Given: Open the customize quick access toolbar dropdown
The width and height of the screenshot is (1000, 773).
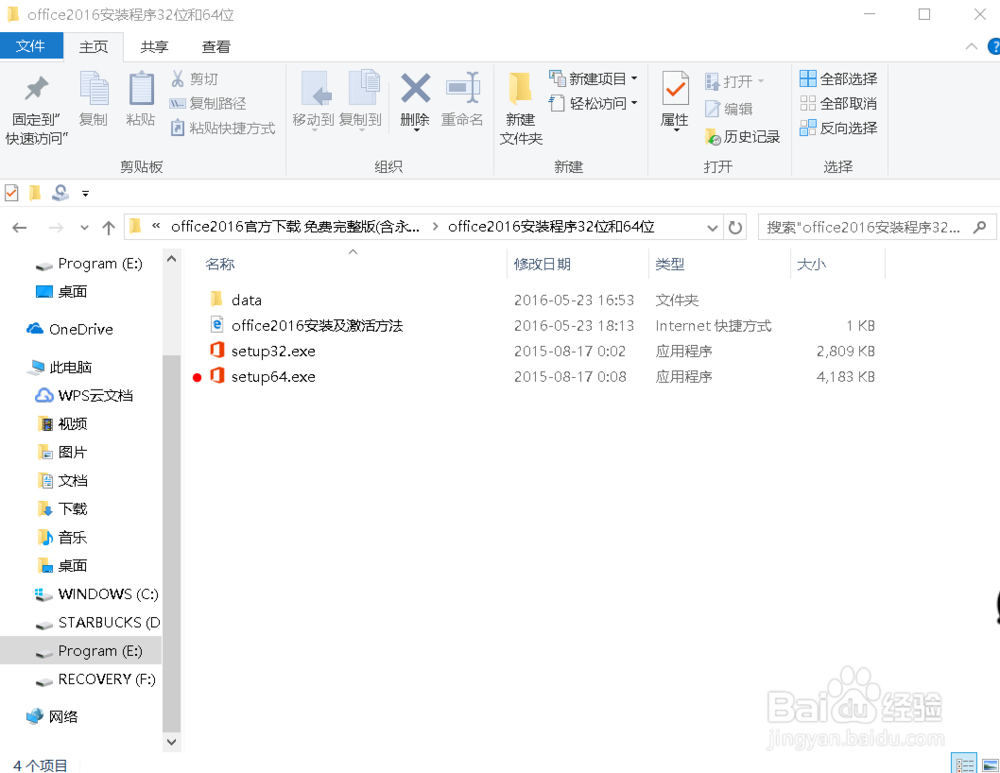Looking at the screenshot, I should [85, 193].
